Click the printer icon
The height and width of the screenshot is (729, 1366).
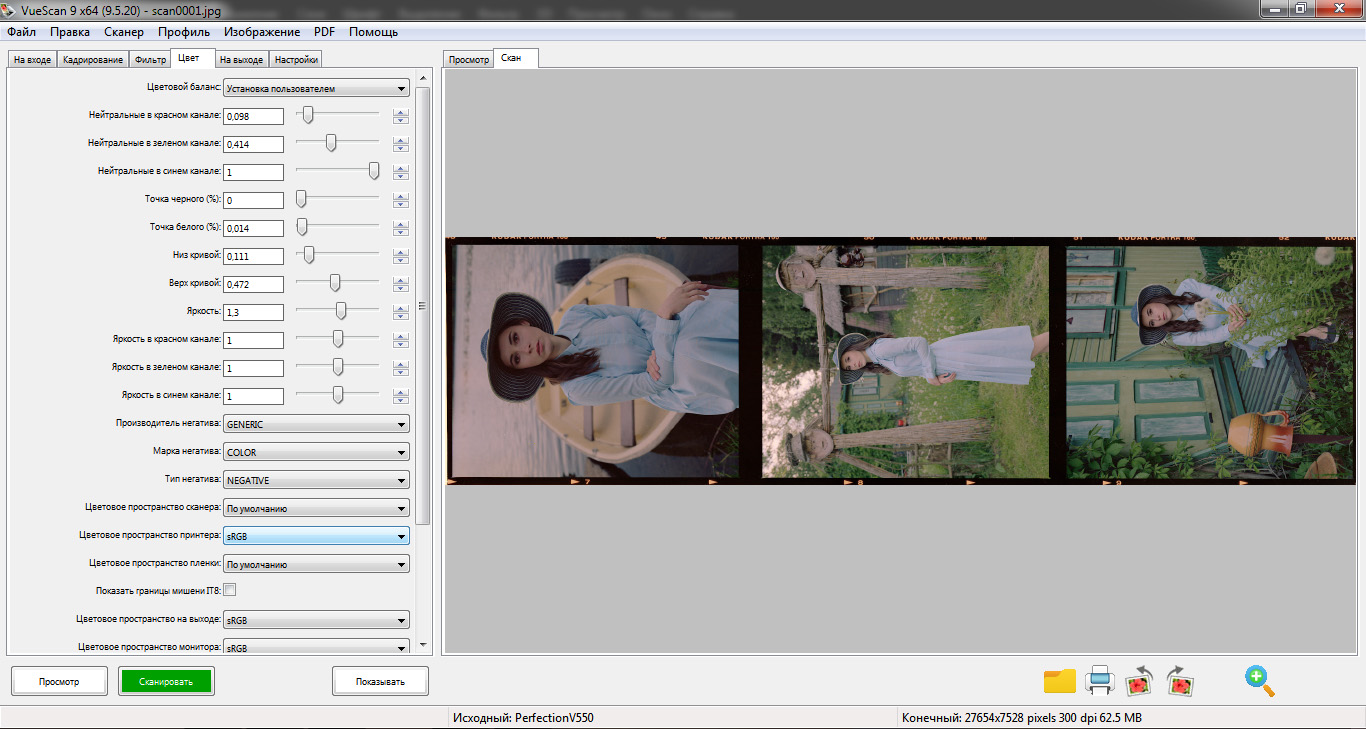pos(1100,681)
